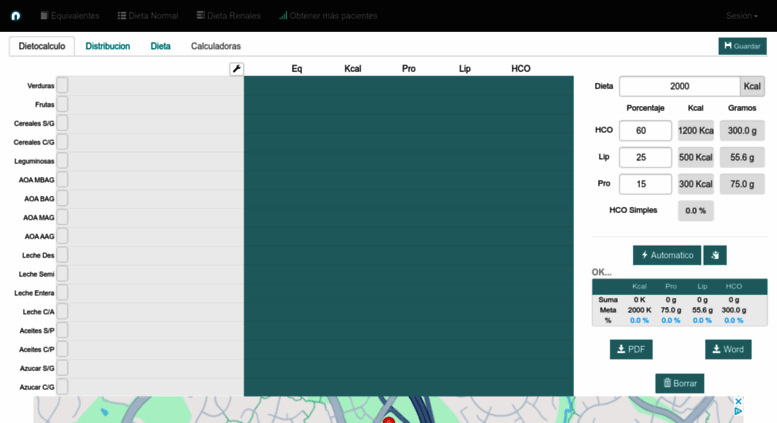The width and height of the screenshot is (777, 423).
Task: Click the home logo icon in navbar
Action: tap(16, 16)
